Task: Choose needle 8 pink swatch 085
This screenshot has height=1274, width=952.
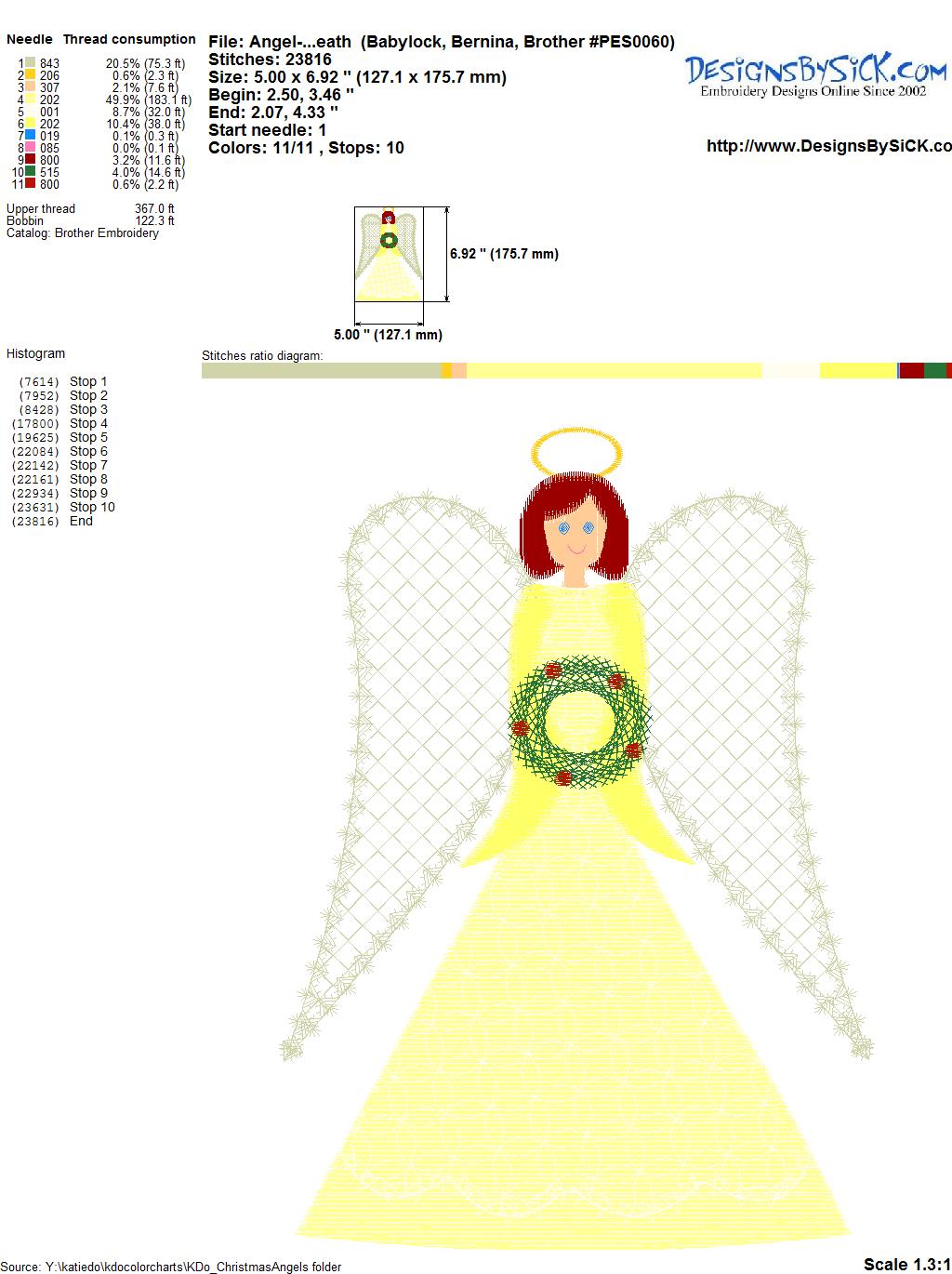Action: 30,148
